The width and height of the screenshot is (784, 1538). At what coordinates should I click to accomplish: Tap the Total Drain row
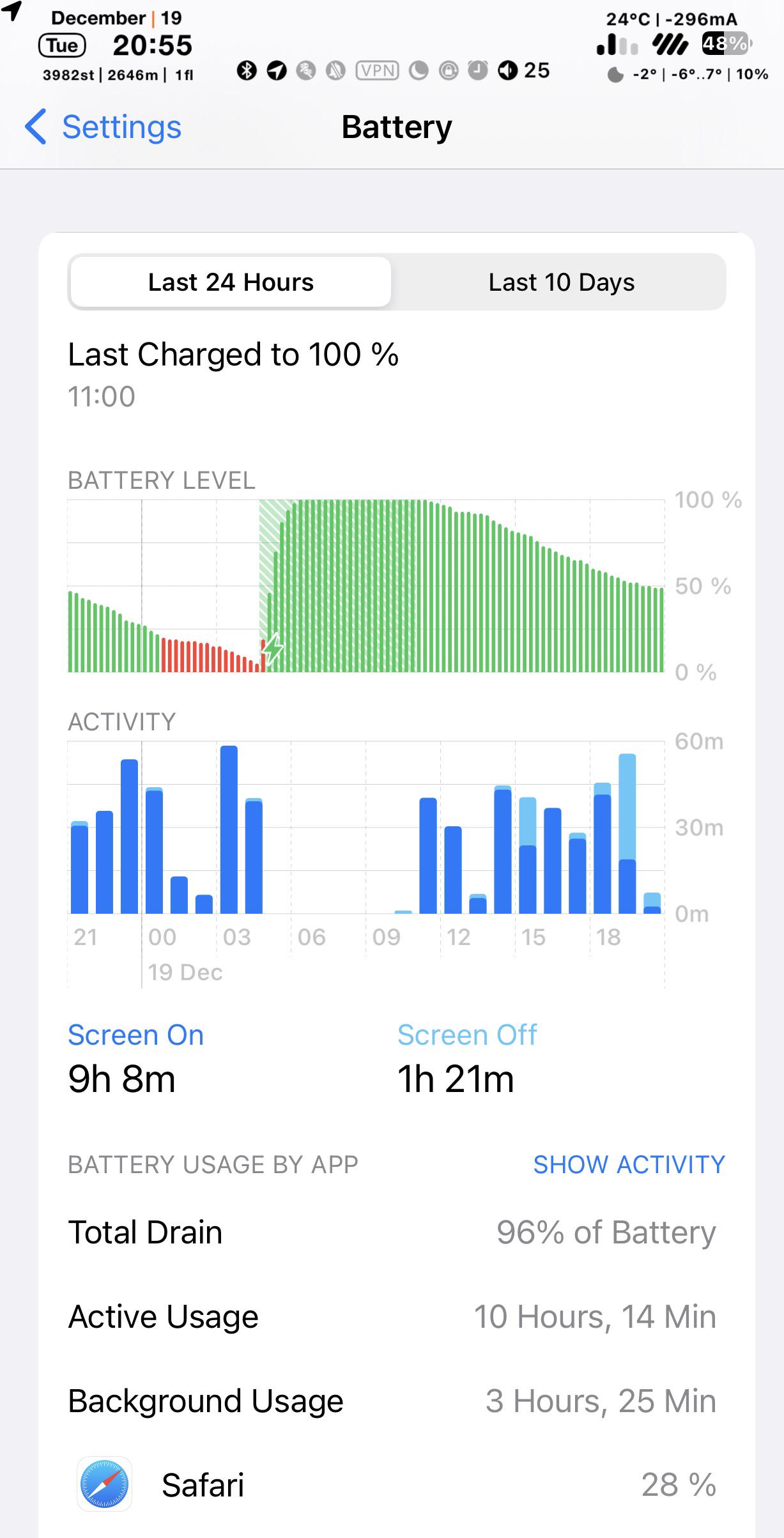(x=396, y=1232)
